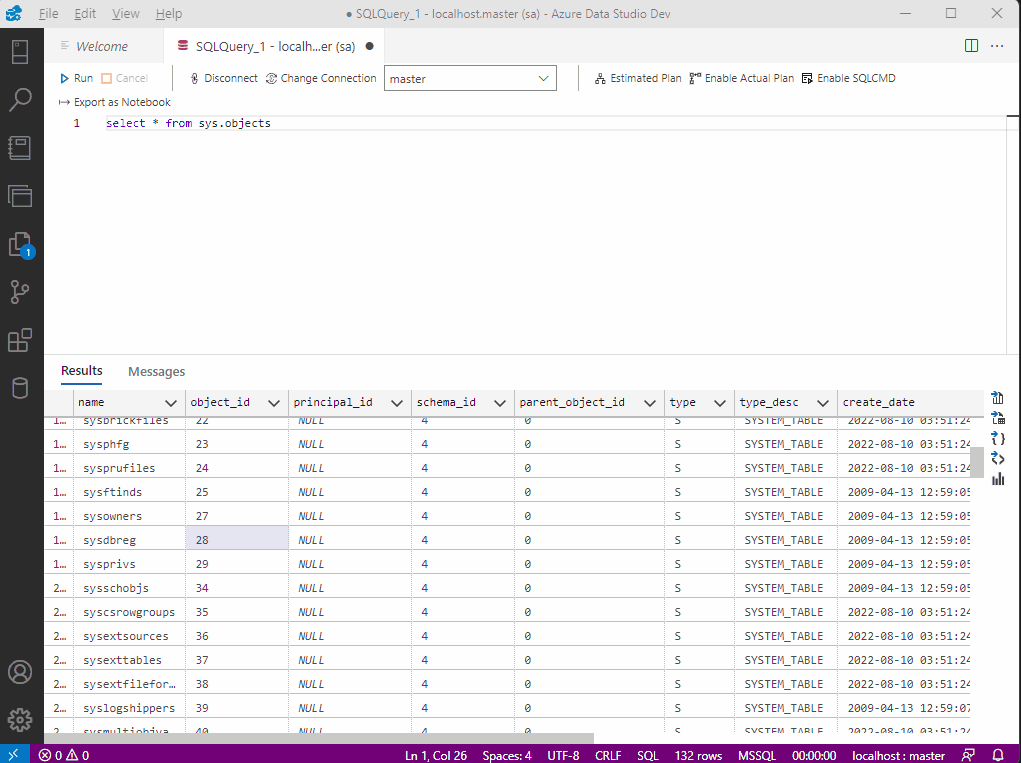This screenshot has height=763, width=1021.
Task: Open the Search view
Action: [x=21, y=99]
